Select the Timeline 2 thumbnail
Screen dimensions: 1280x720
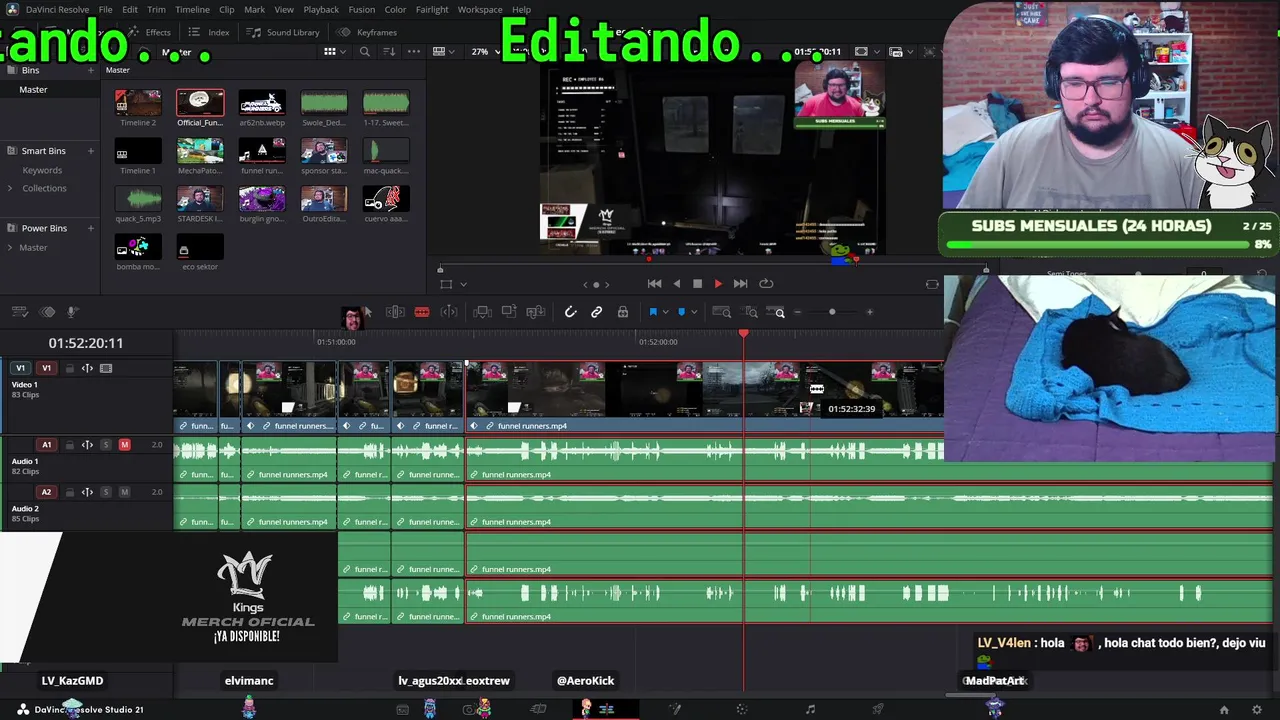[x=138, y=102]
